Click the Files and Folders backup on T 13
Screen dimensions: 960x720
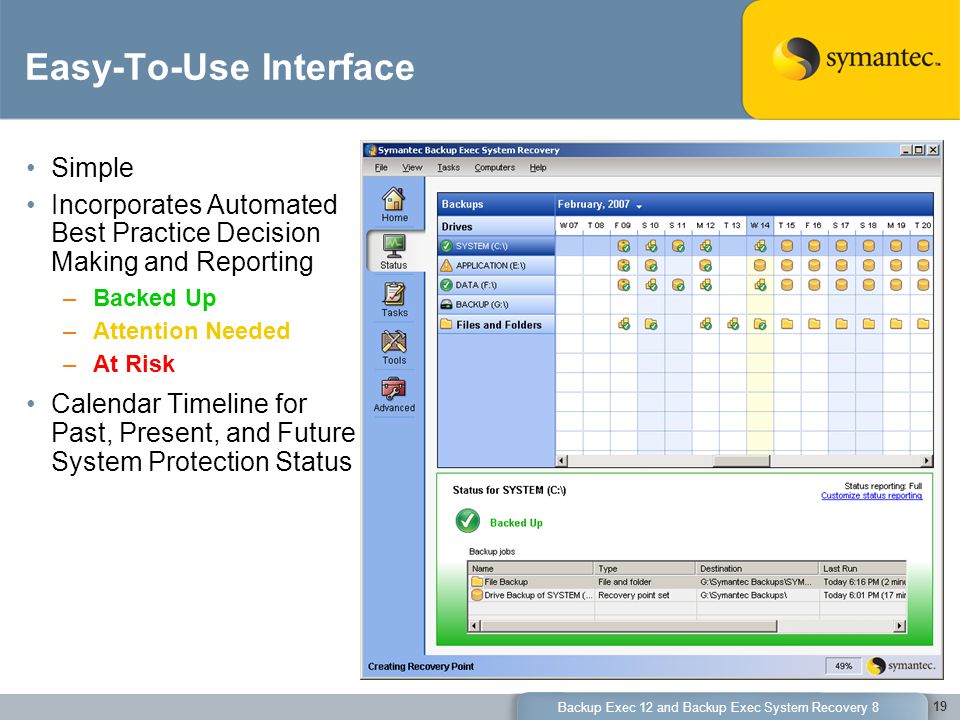pyautogui.click(x=732, y=324)
